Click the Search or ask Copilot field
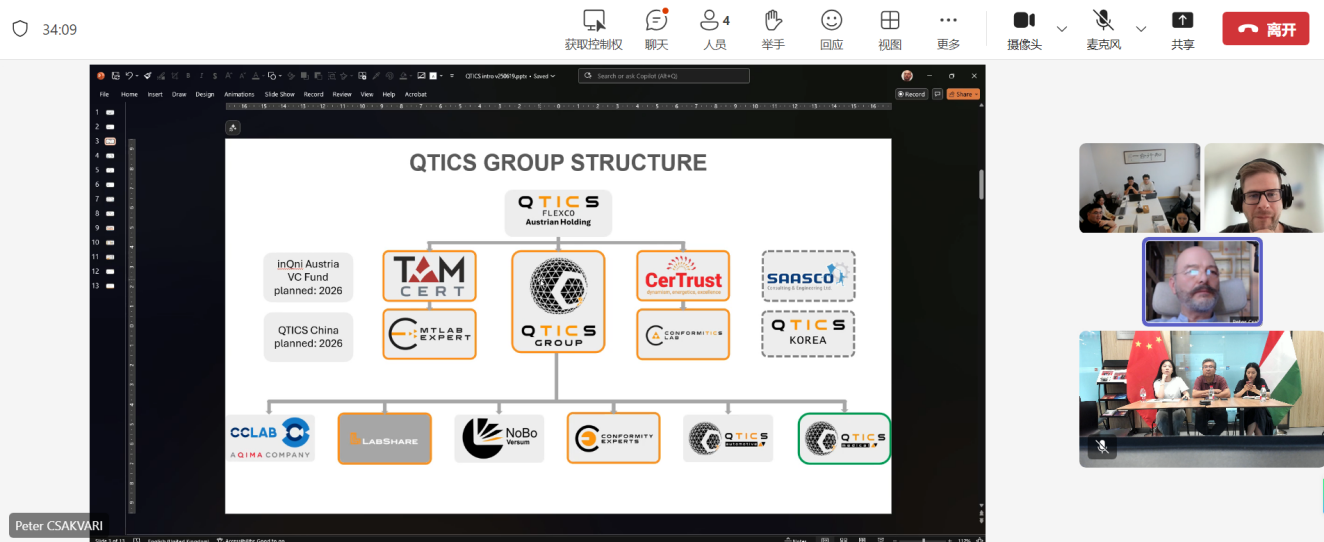Image resolution: width=1324 pixels, height=542 pixels. (664, 76)
